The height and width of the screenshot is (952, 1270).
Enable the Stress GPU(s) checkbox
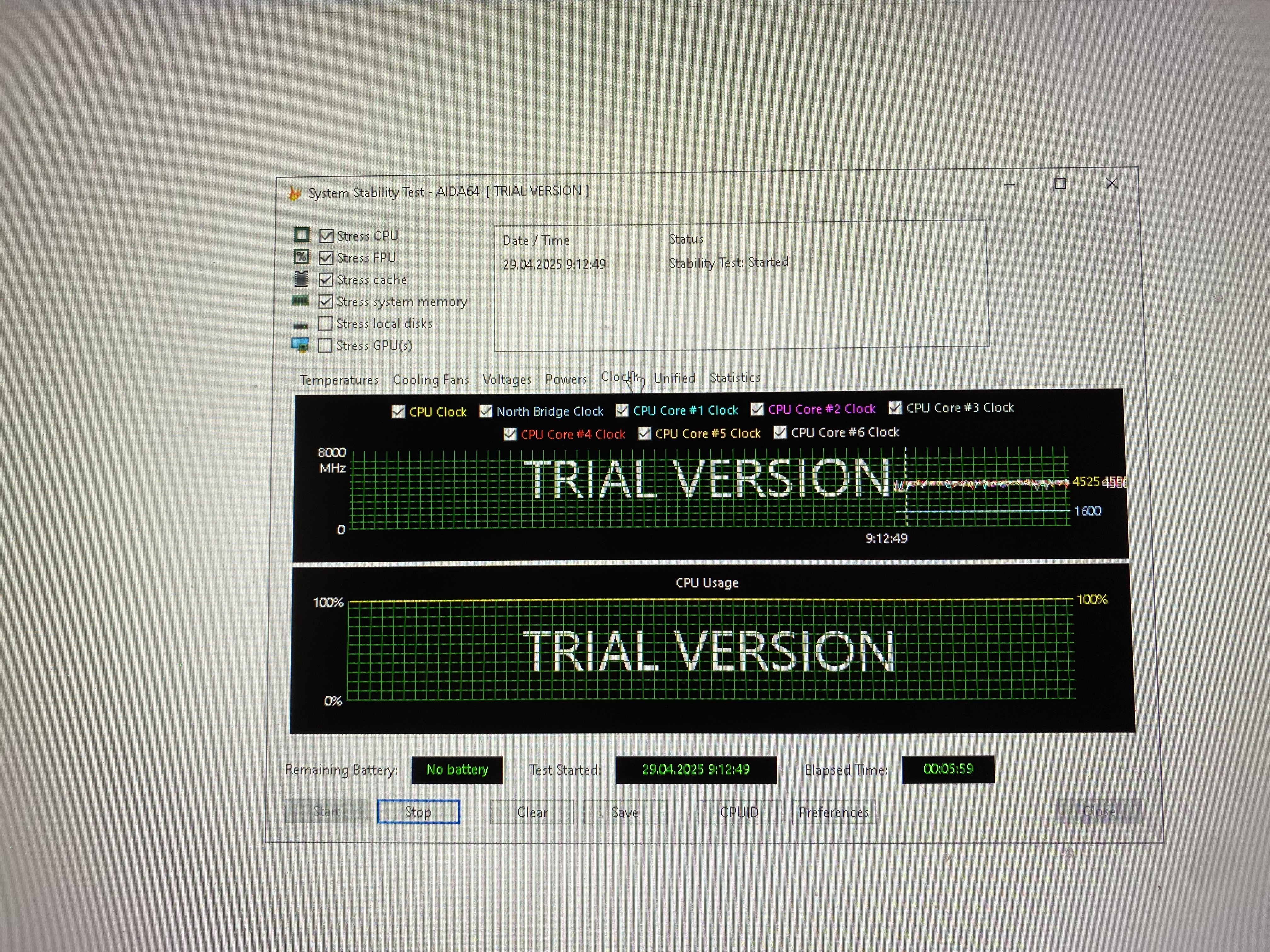tap(325, 345)
